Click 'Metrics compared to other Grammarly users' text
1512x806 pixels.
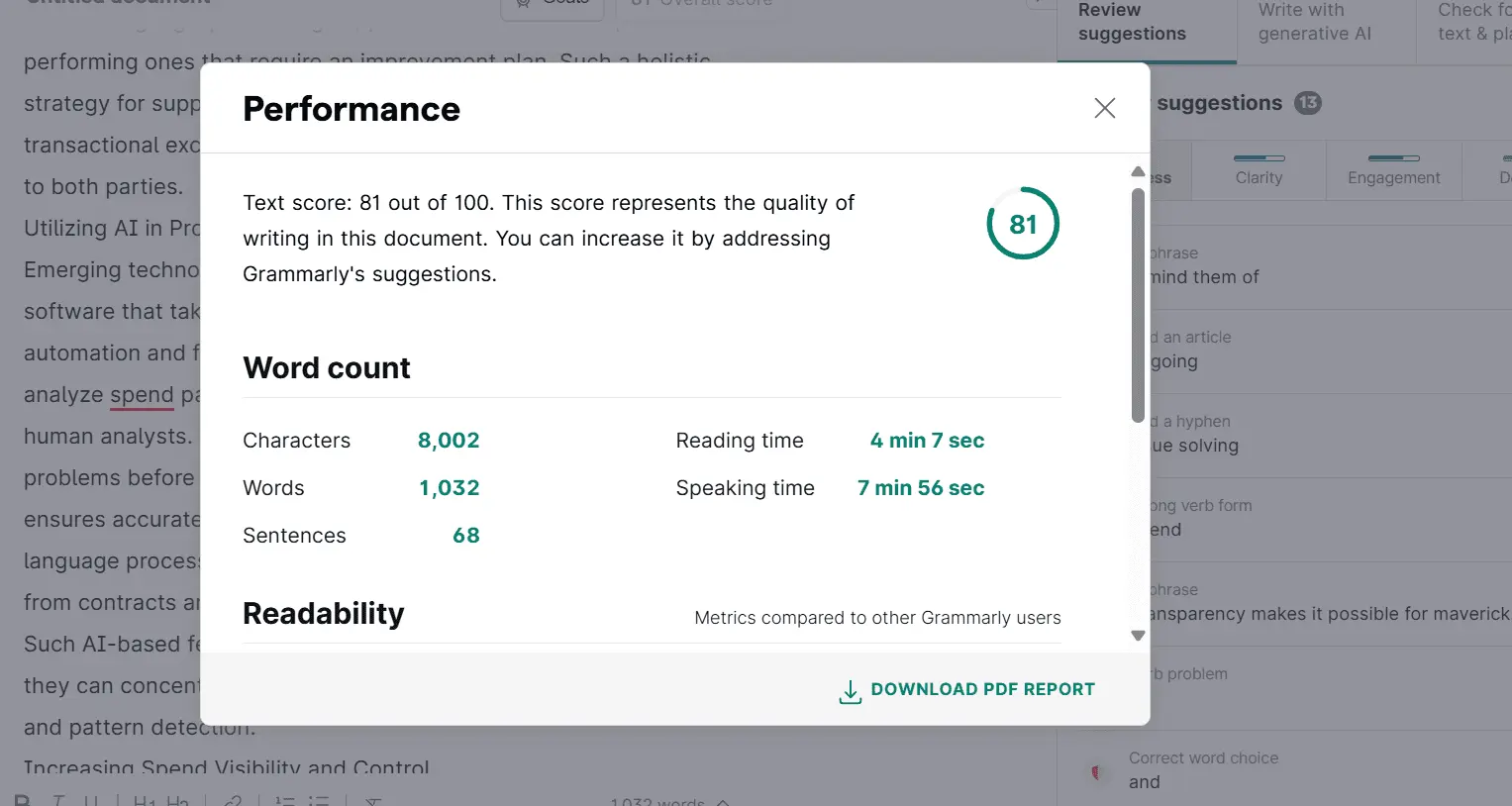877,618
